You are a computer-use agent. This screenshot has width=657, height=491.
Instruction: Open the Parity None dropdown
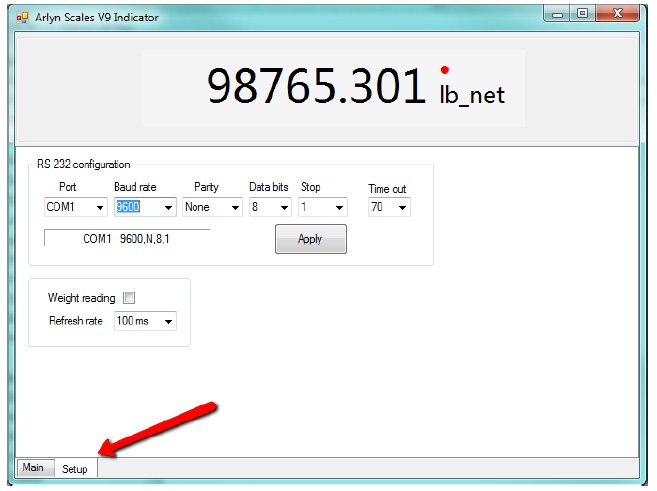pos(212,207)
